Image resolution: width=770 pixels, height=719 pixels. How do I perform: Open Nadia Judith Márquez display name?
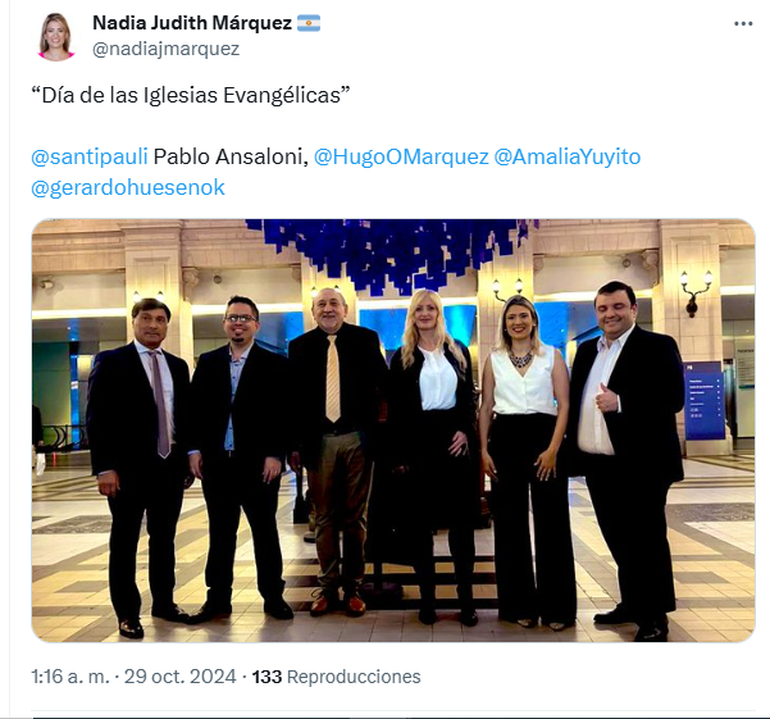tap(192, 23)
